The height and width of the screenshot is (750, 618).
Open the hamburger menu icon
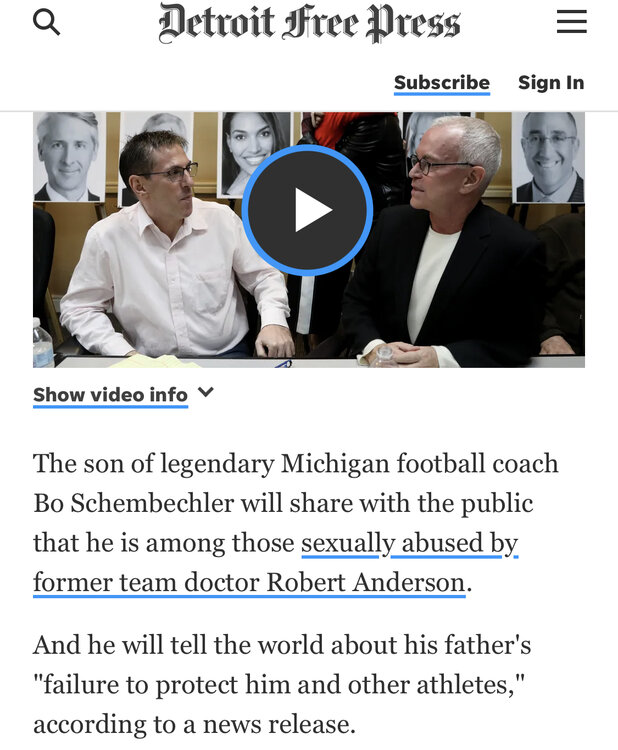tap(572, 22)
